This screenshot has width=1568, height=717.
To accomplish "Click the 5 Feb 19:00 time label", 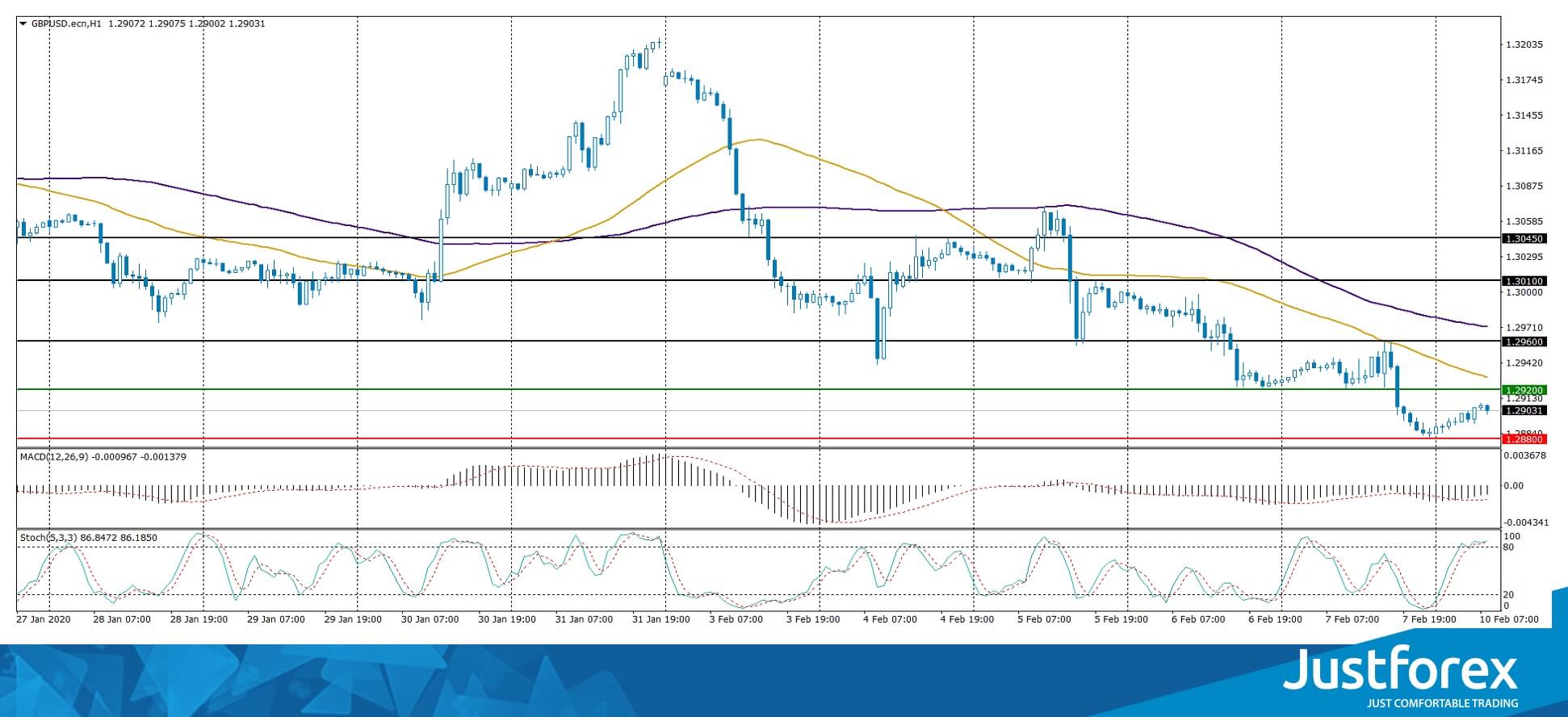I will (x=1121, y=619).
